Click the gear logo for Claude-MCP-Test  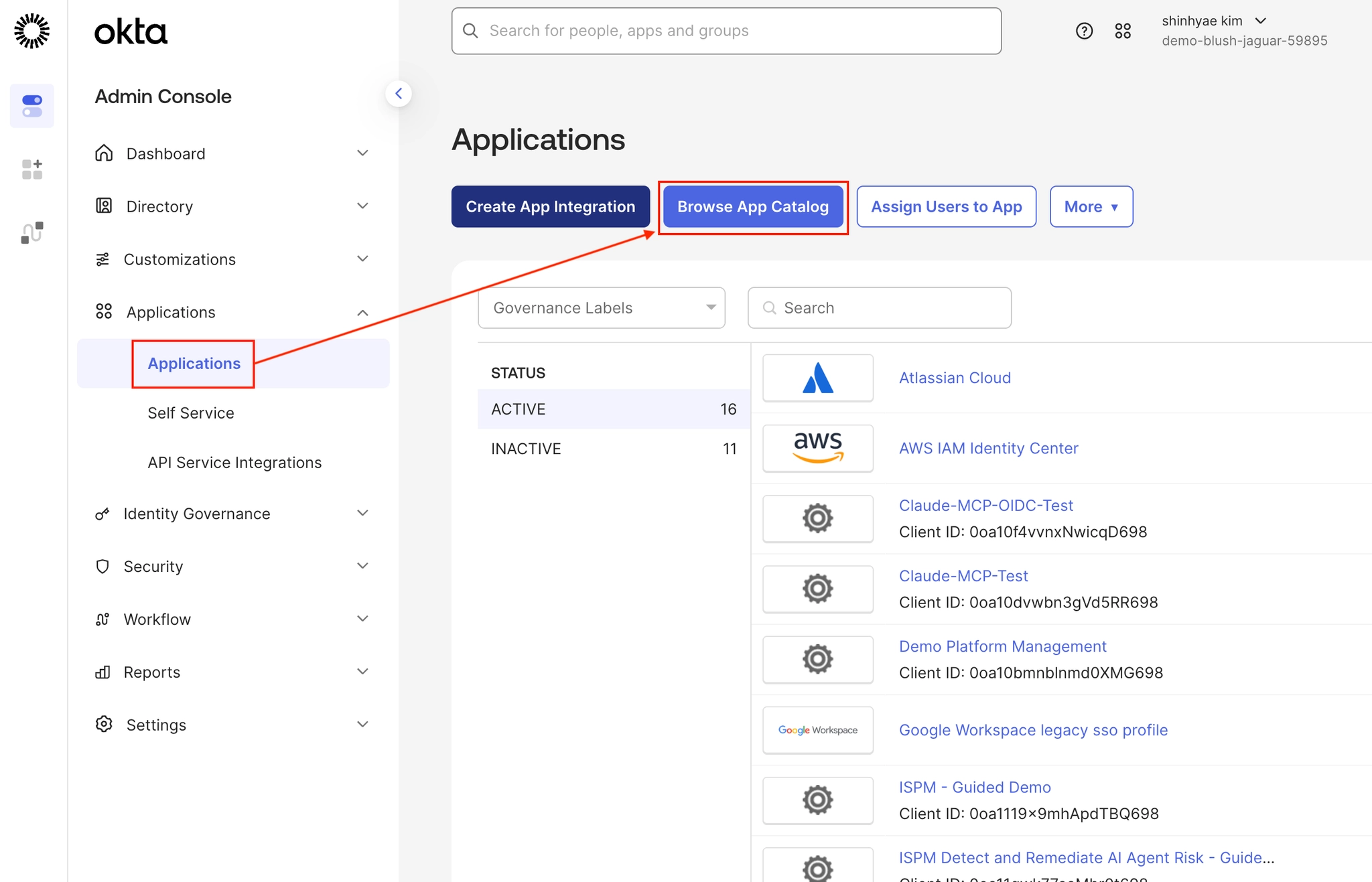[x=818, y=589]
